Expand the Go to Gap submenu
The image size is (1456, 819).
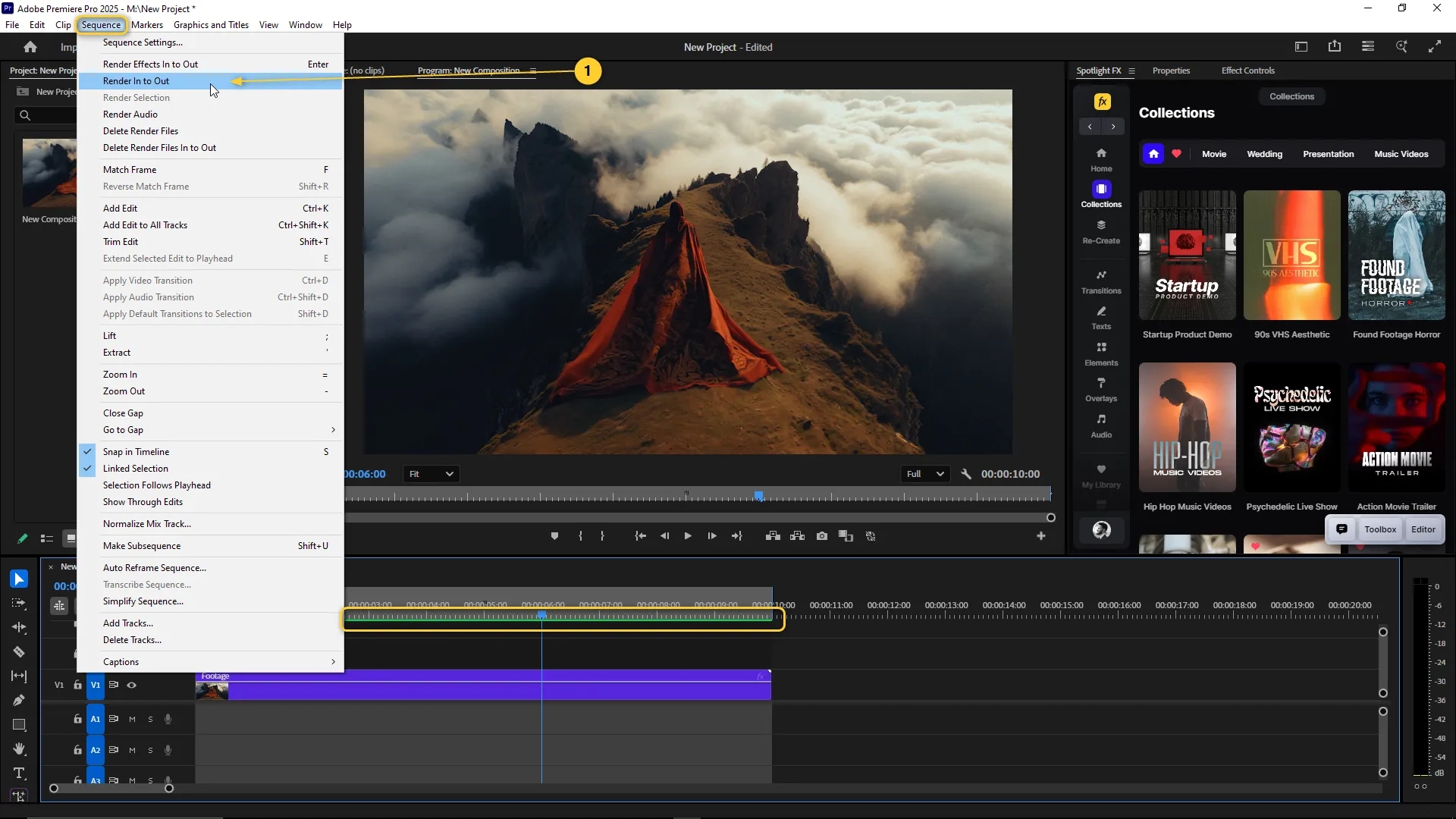point(211,430)
